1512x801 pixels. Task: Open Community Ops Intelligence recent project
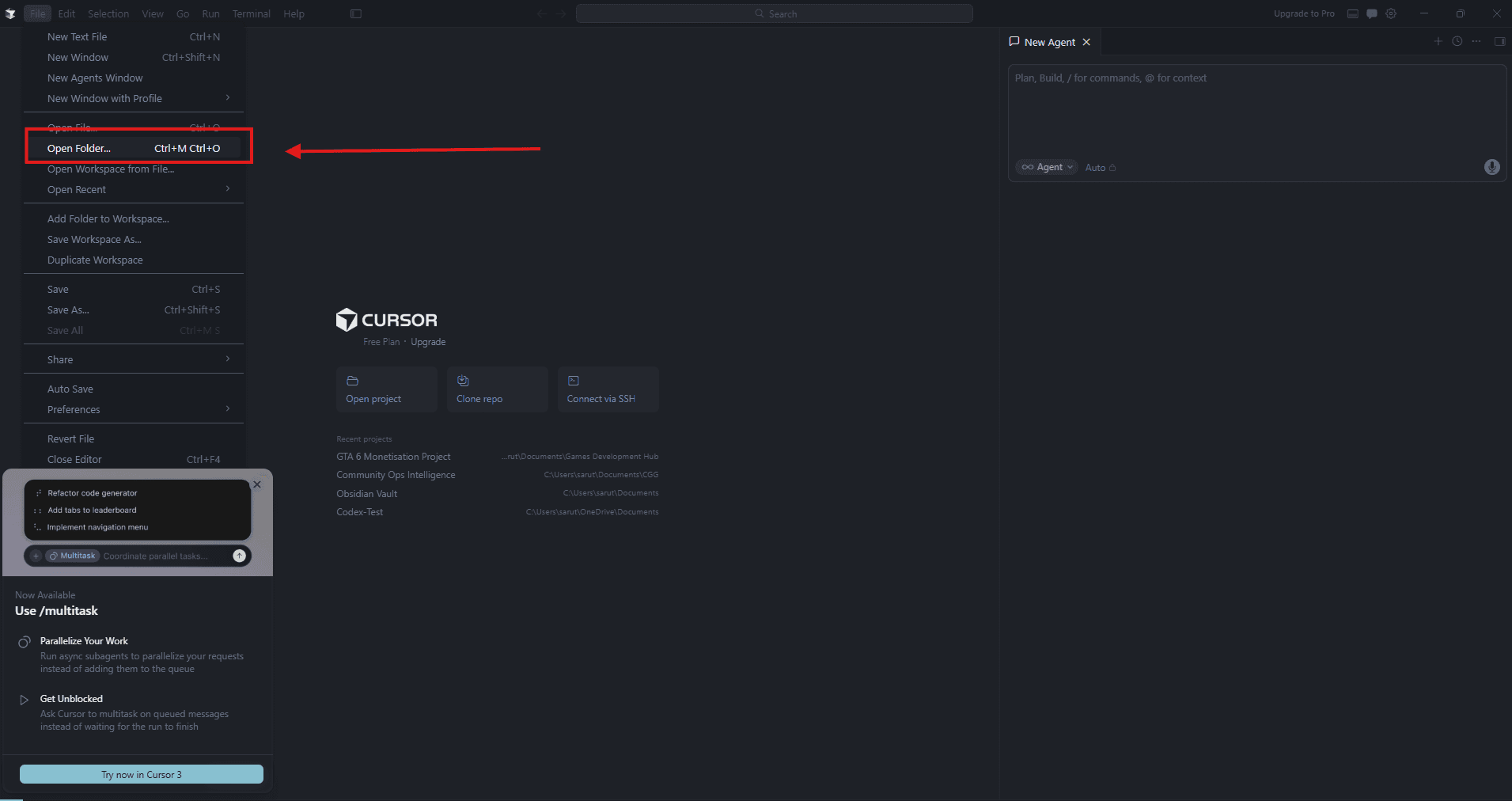coord(498,475)
